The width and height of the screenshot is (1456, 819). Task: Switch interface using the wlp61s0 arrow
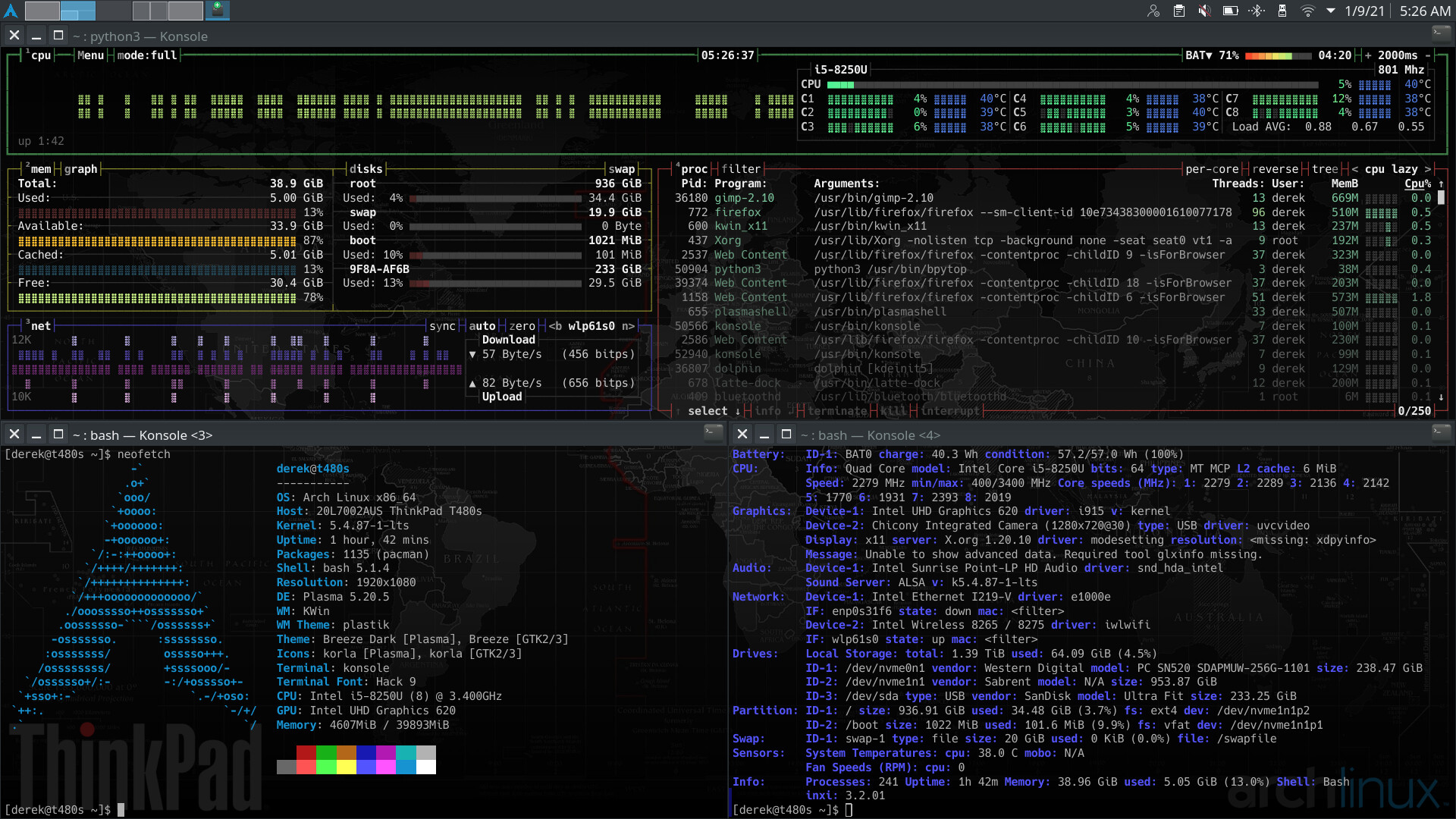click(x=626, y=326)
